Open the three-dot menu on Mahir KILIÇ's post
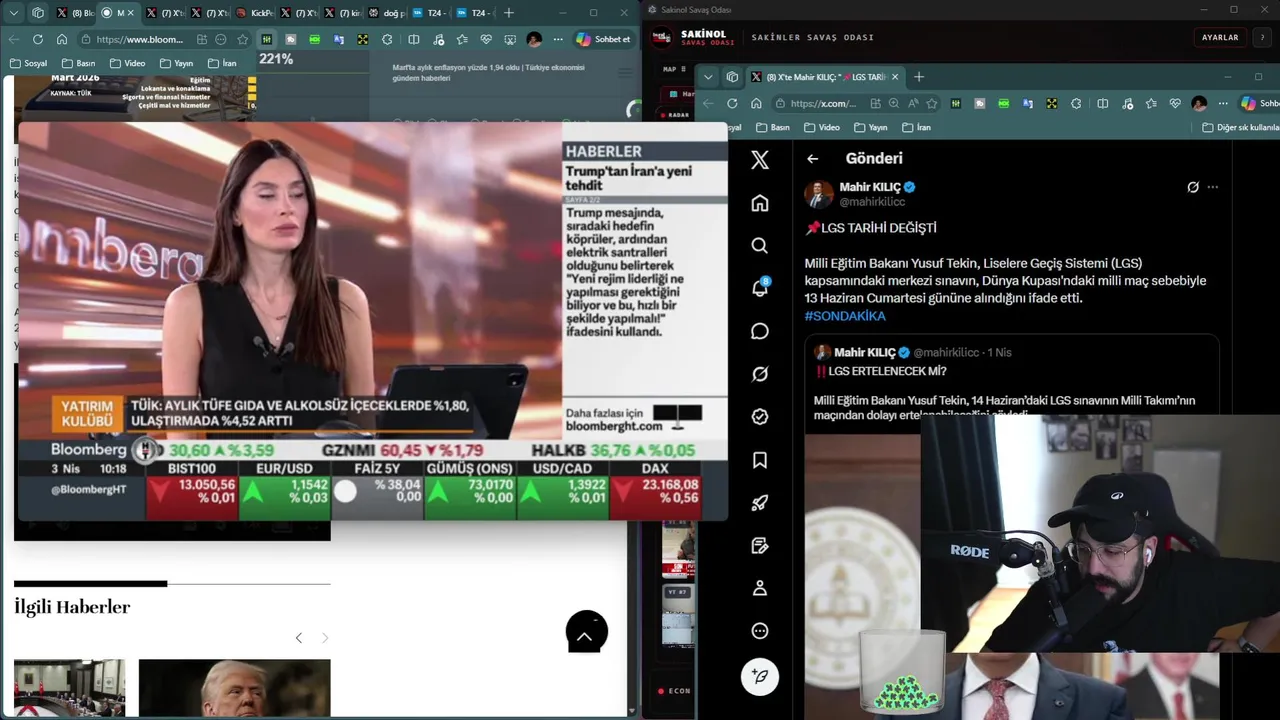Screen dimensions: 1280x720 tap(1213, 187)
